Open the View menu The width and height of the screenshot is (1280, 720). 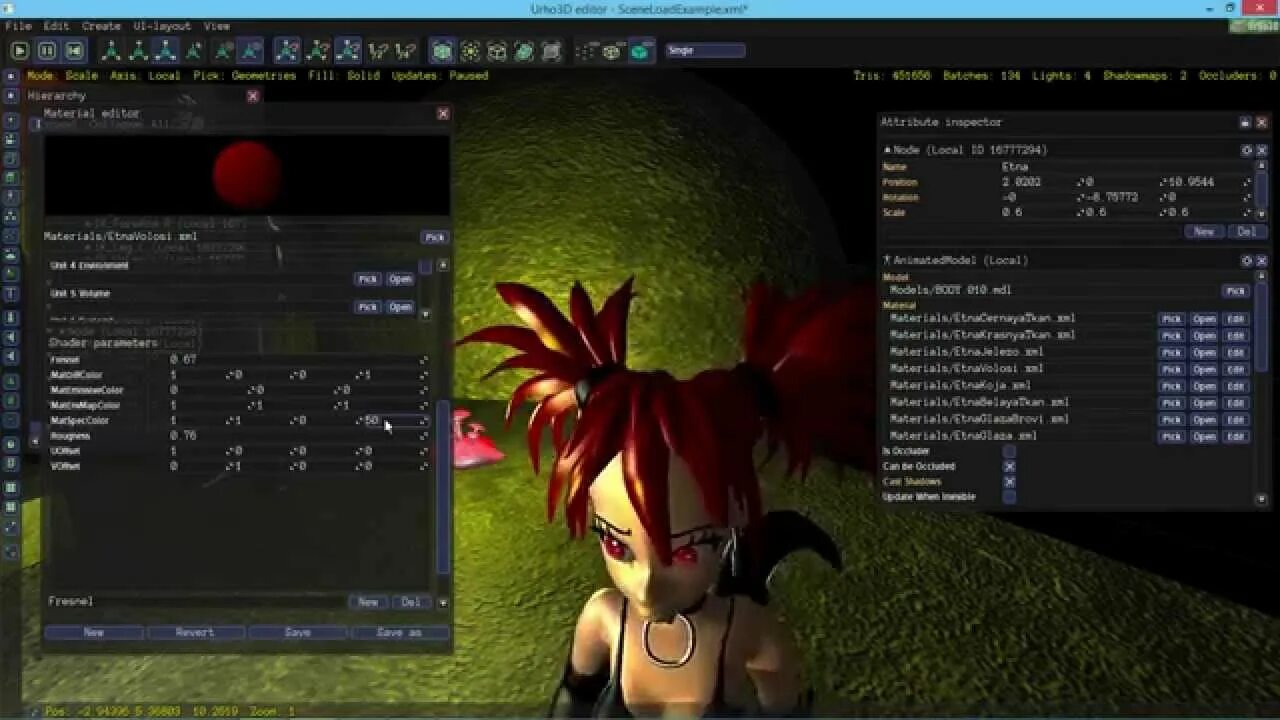click(x=216, y=26)
